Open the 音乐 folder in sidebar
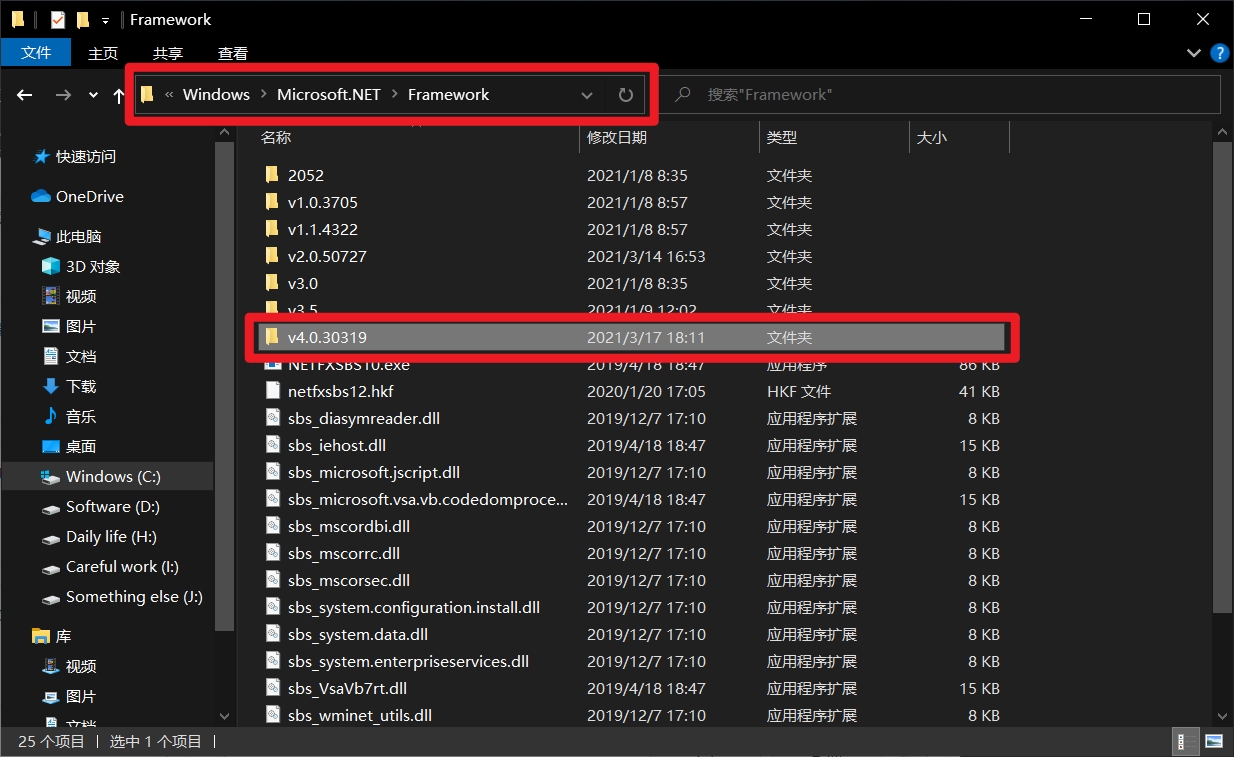Image resolution: width=1234 pixels, height=757 pixels. click(x=81, y=417)
